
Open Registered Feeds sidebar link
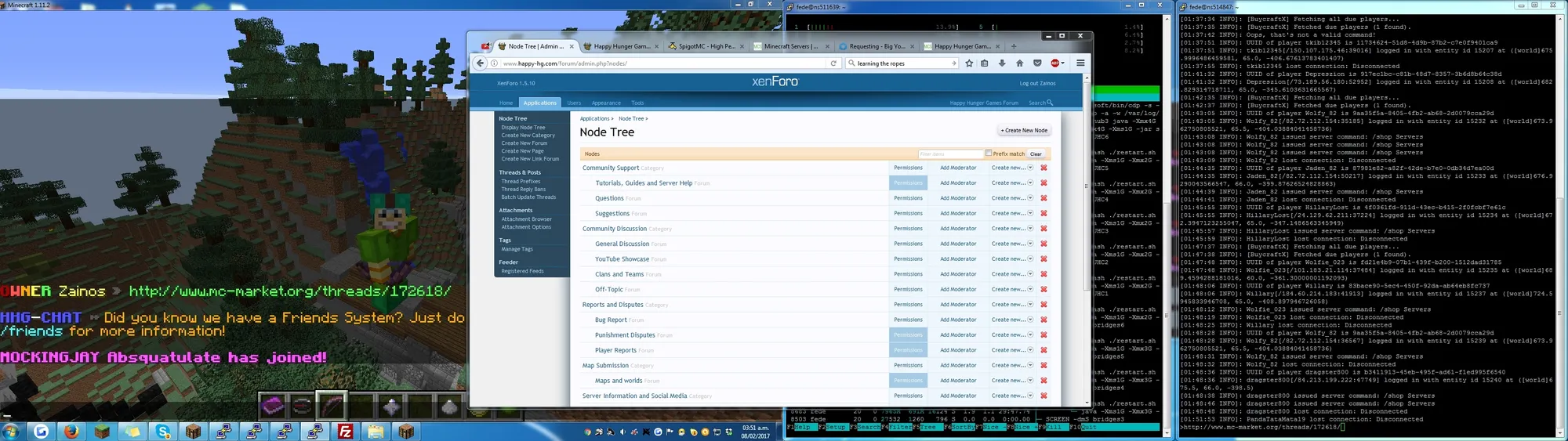tap(522, 271)
